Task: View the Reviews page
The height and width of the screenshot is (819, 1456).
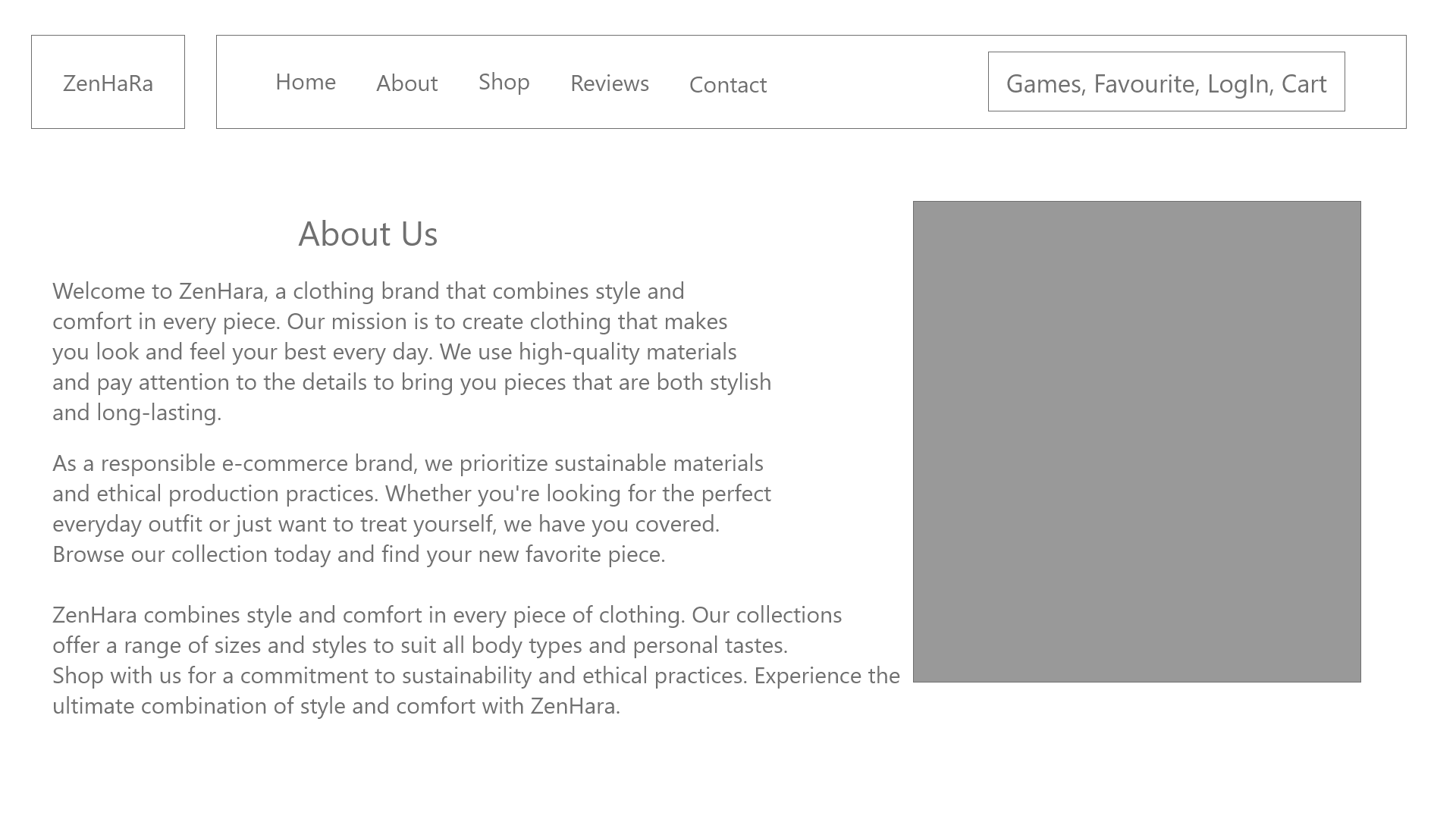Action: [x=609, y=84]
